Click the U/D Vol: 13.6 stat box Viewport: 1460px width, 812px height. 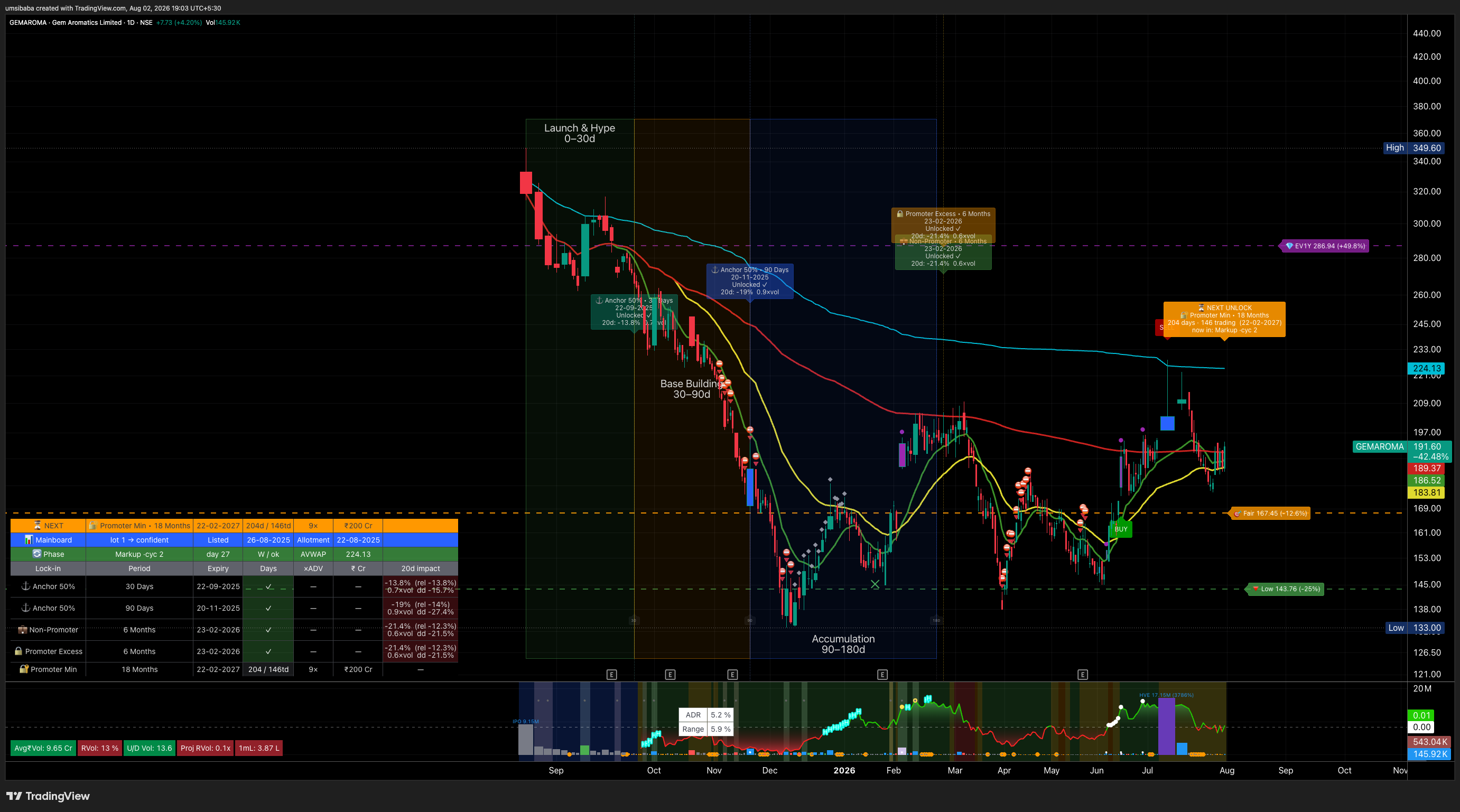pos(149,748)
